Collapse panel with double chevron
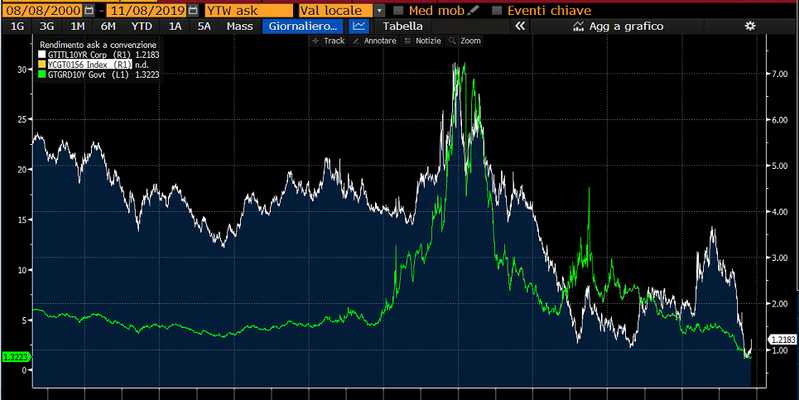Viewport: 799px width, 400px height. point(520,26)
